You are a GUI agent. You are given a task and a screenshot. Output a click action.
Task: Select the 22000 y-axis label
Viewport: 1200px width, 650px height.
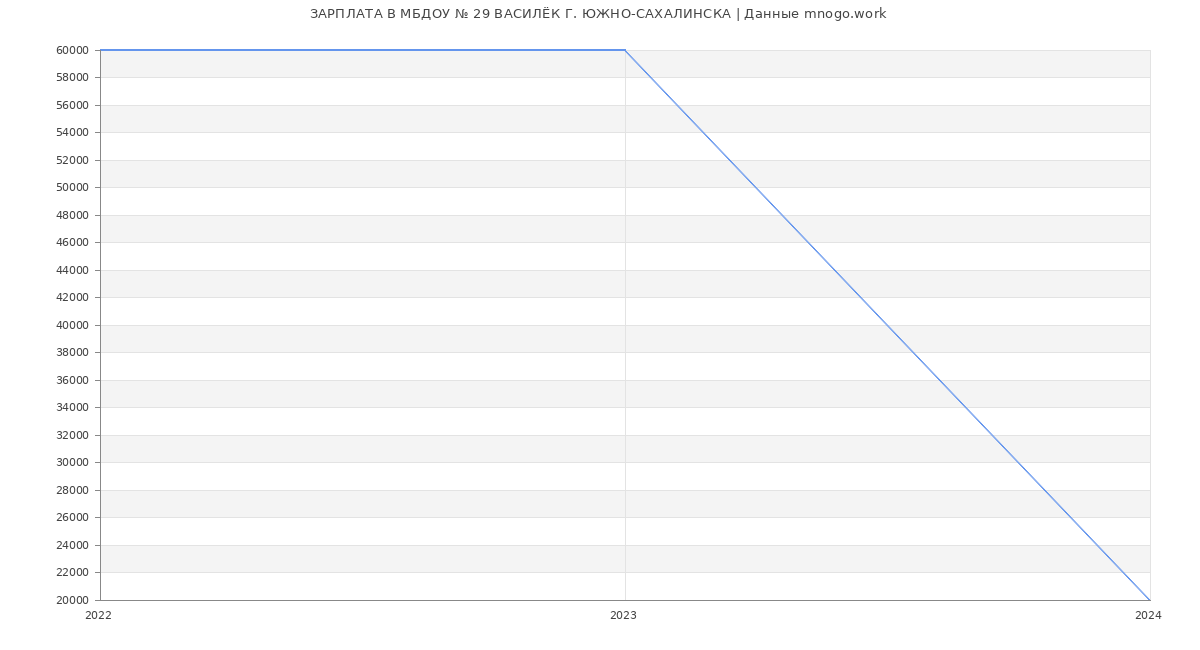point(73,573)
